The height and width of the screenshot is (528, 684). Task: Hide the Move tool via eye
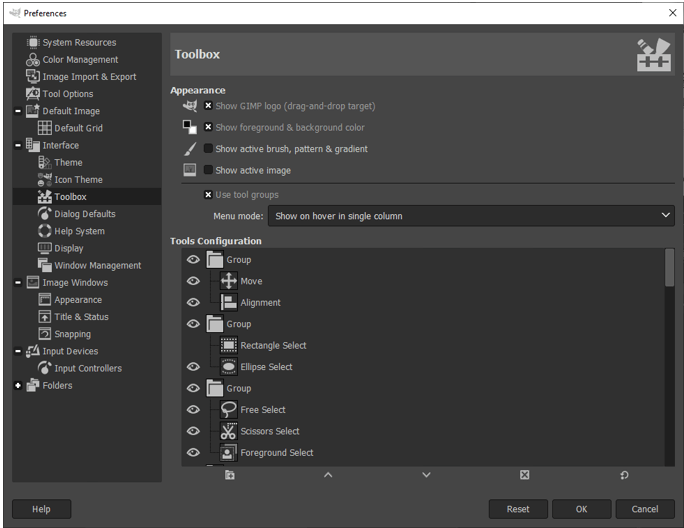(x=193, y=281)
